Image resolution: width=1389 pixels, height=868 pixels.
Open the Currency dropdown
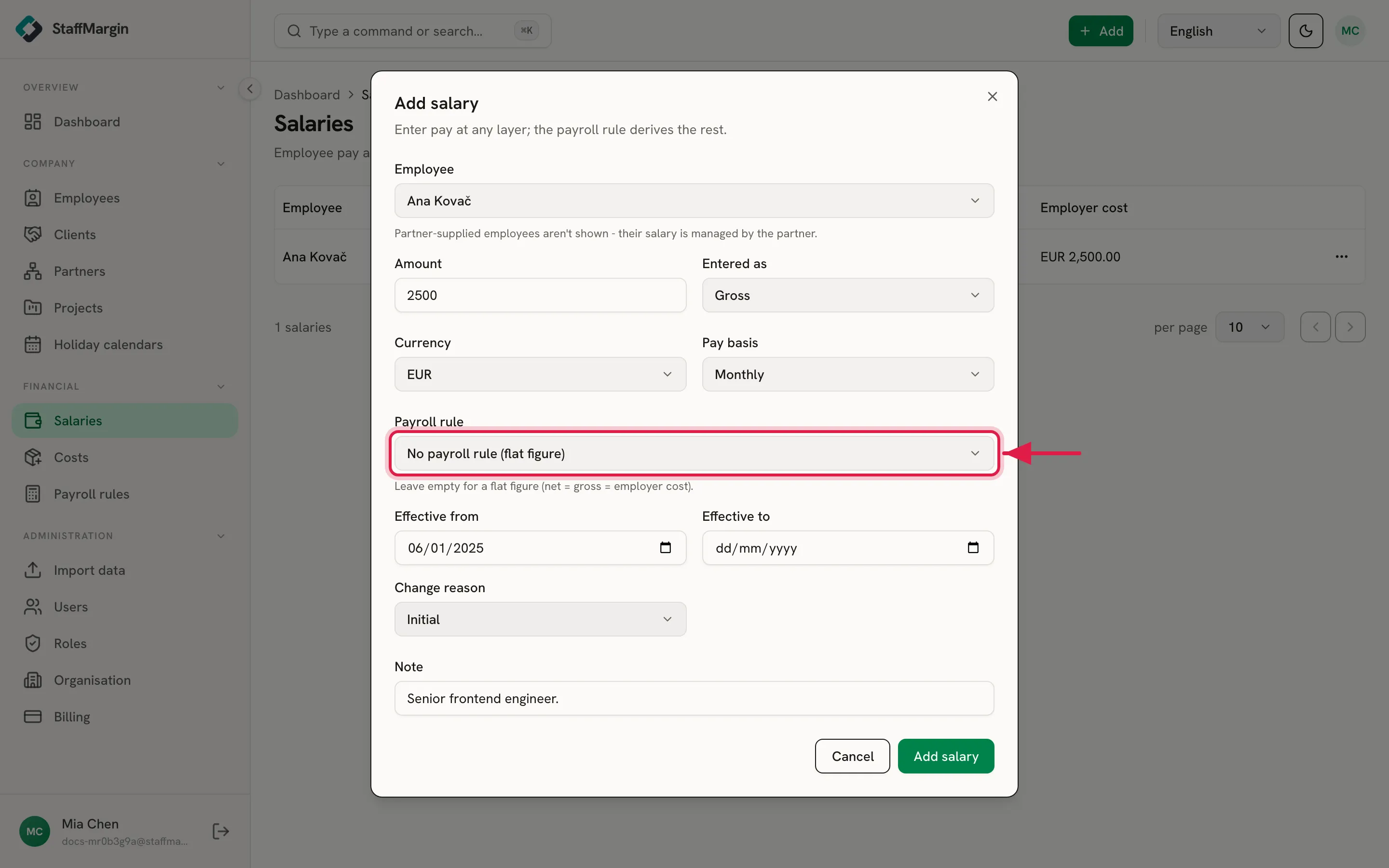click(x=540, y=374)
